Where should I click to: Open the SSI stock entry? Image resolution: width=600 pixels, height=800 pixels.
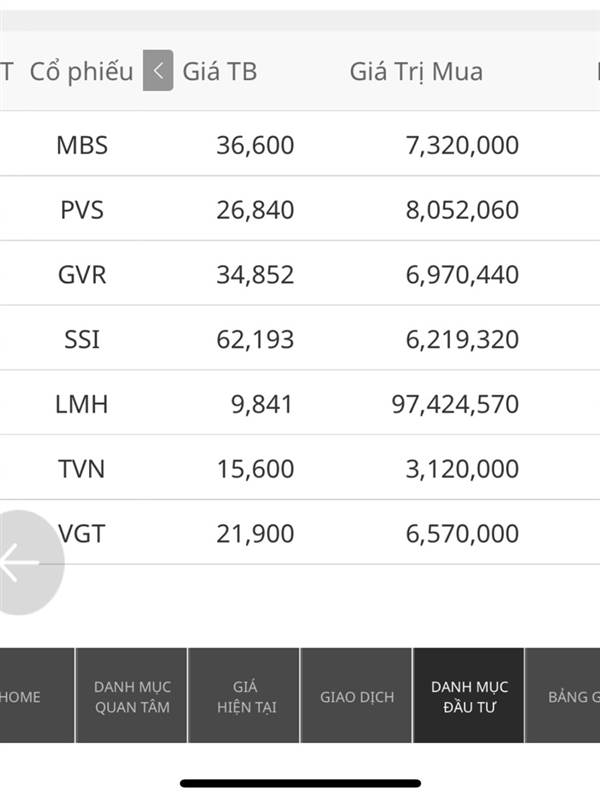coord(300,339)
